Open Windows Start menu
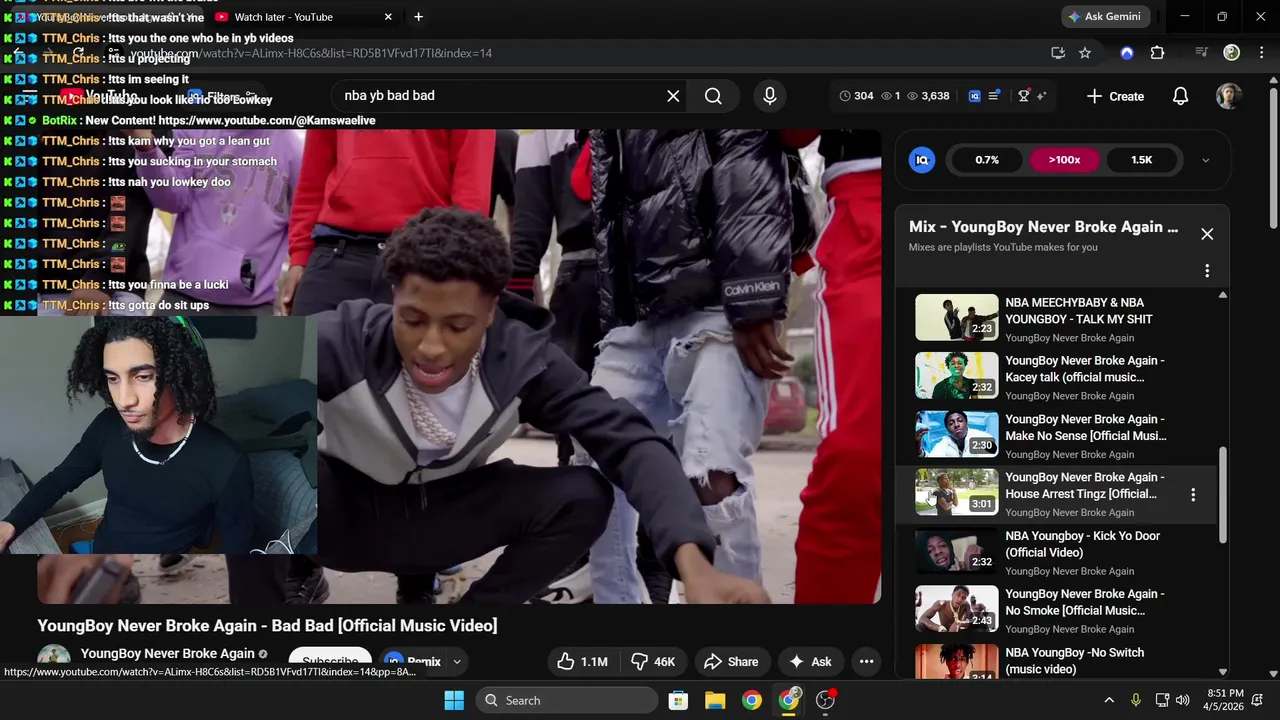This screenshot has width=1280, height=720. click(454, 700)
